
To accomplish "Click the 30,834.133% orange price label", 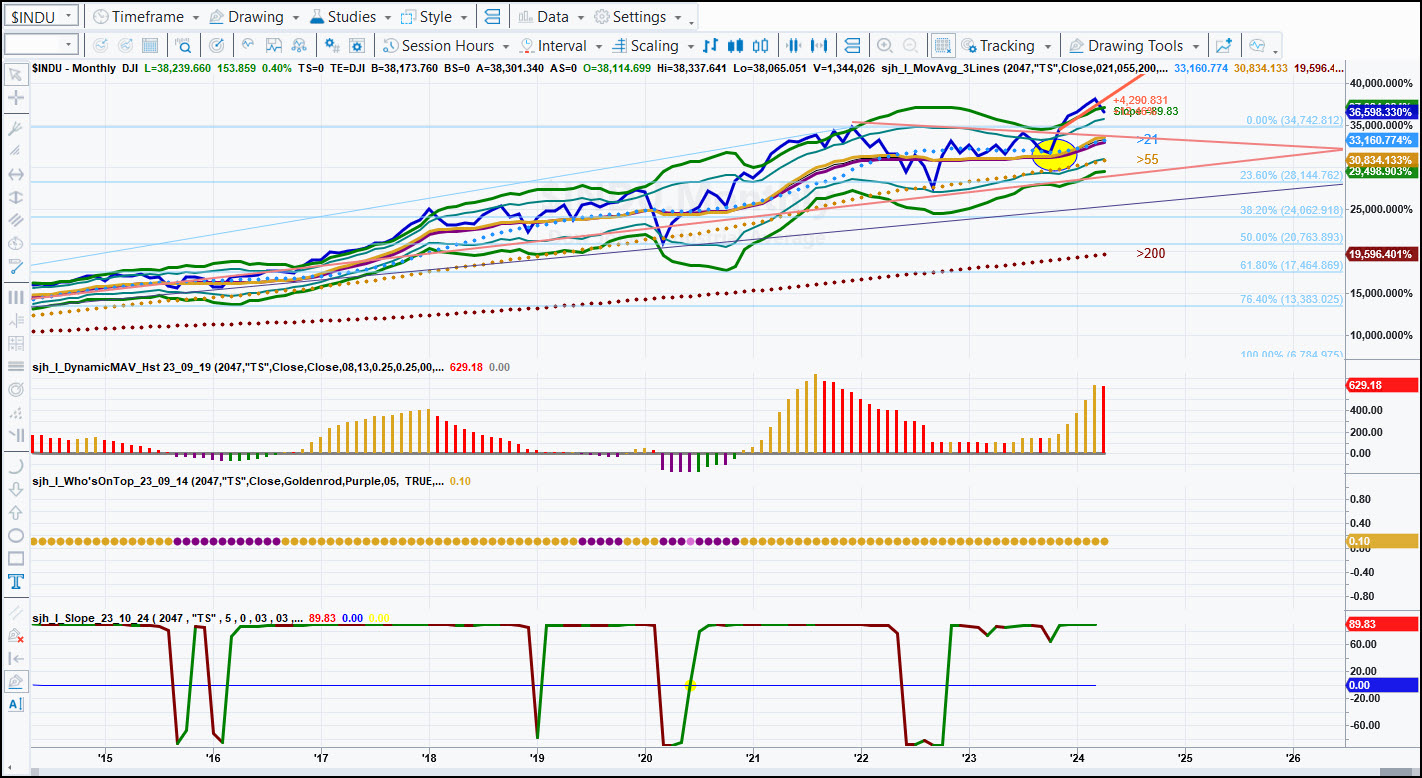I will [1382, 160].
